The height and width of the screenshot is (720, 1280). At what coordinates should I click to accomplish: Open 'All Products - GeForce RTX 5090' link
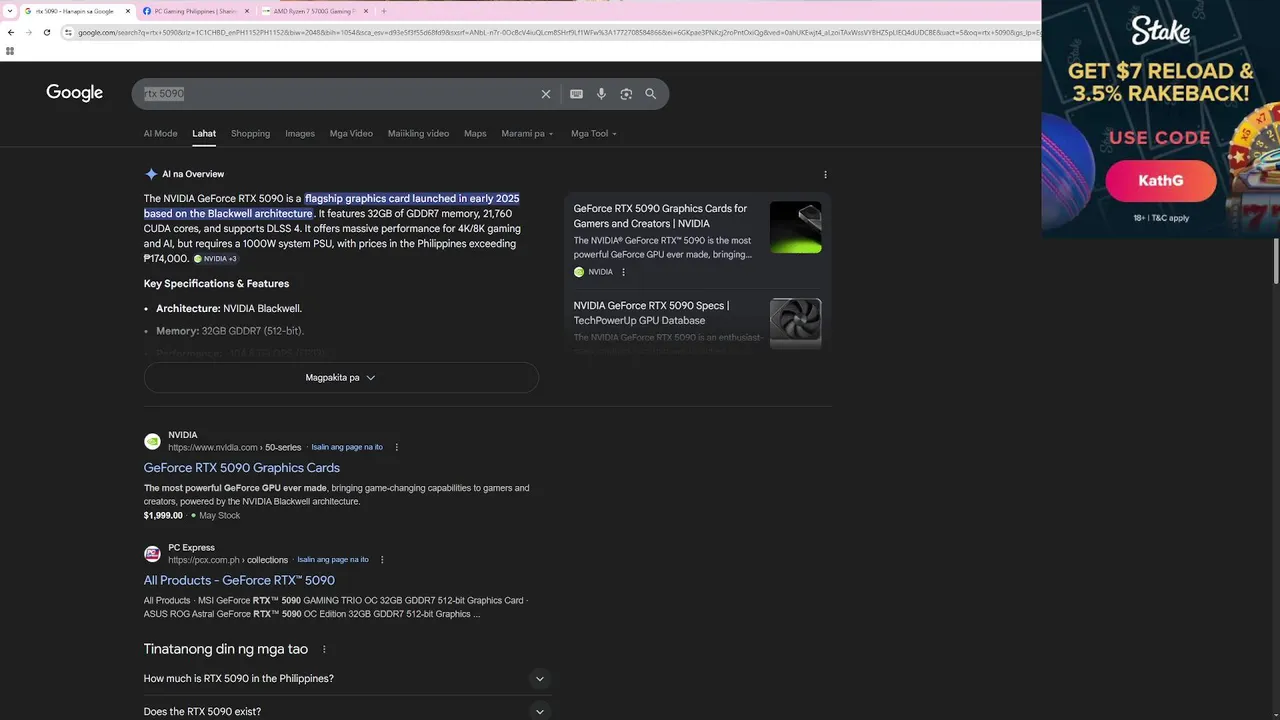239,580
